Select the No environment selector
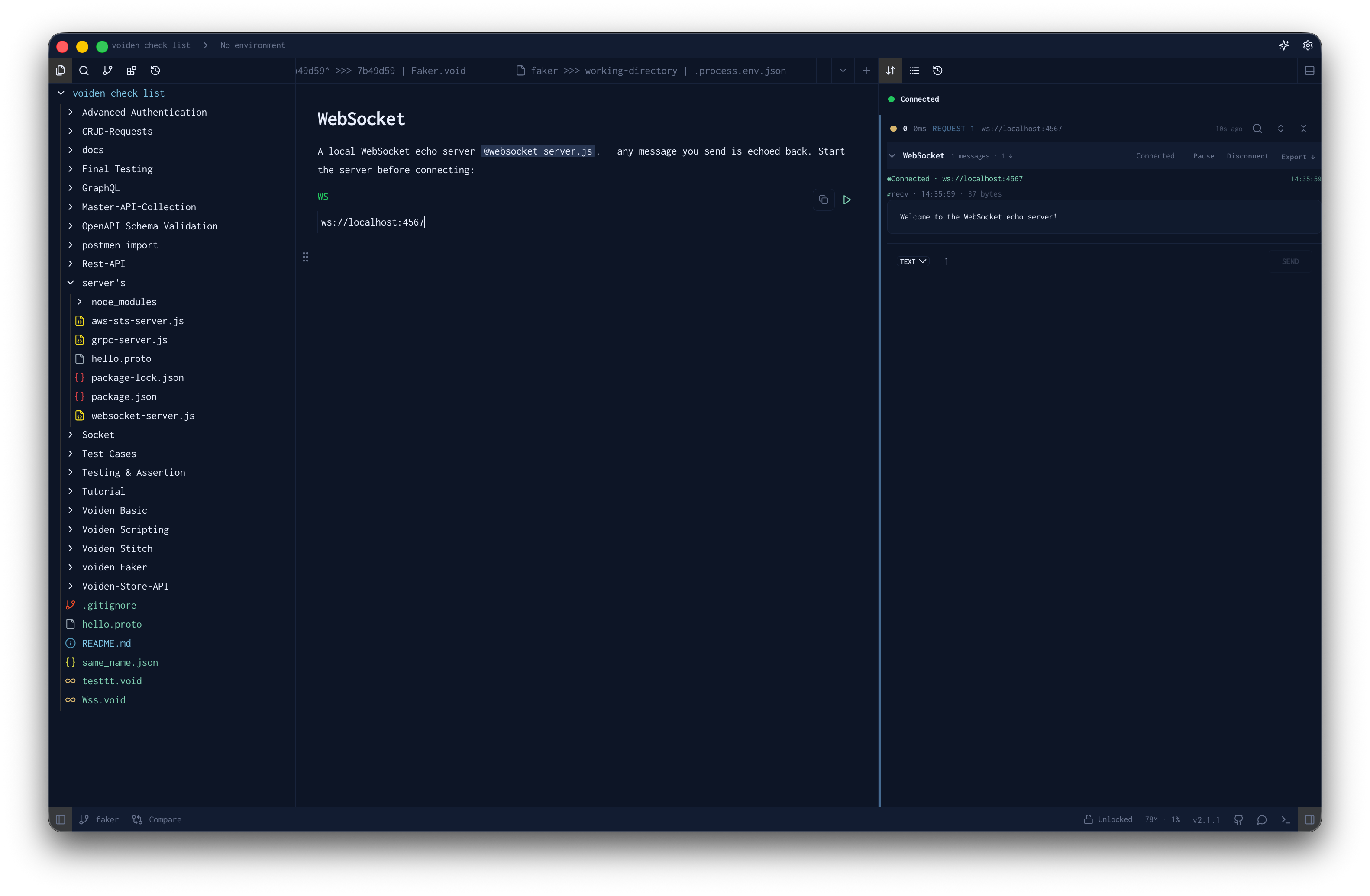 pyautogui.click(x=253, y=45)
